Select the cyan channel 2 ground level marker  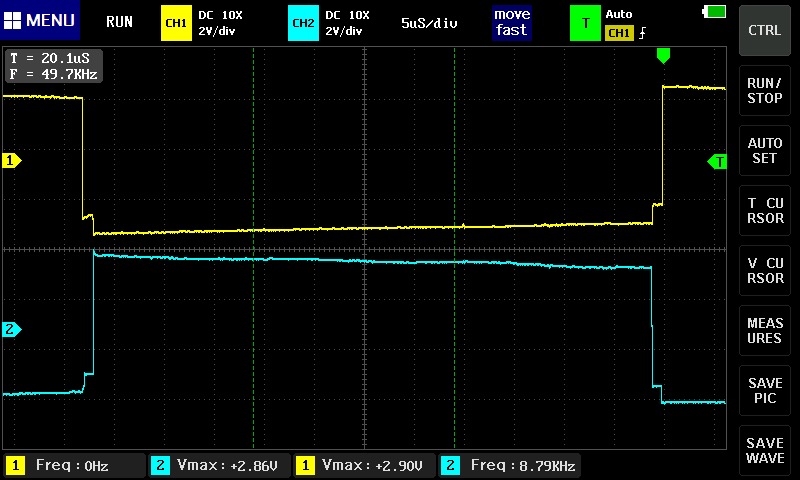(x=12, y=329)
